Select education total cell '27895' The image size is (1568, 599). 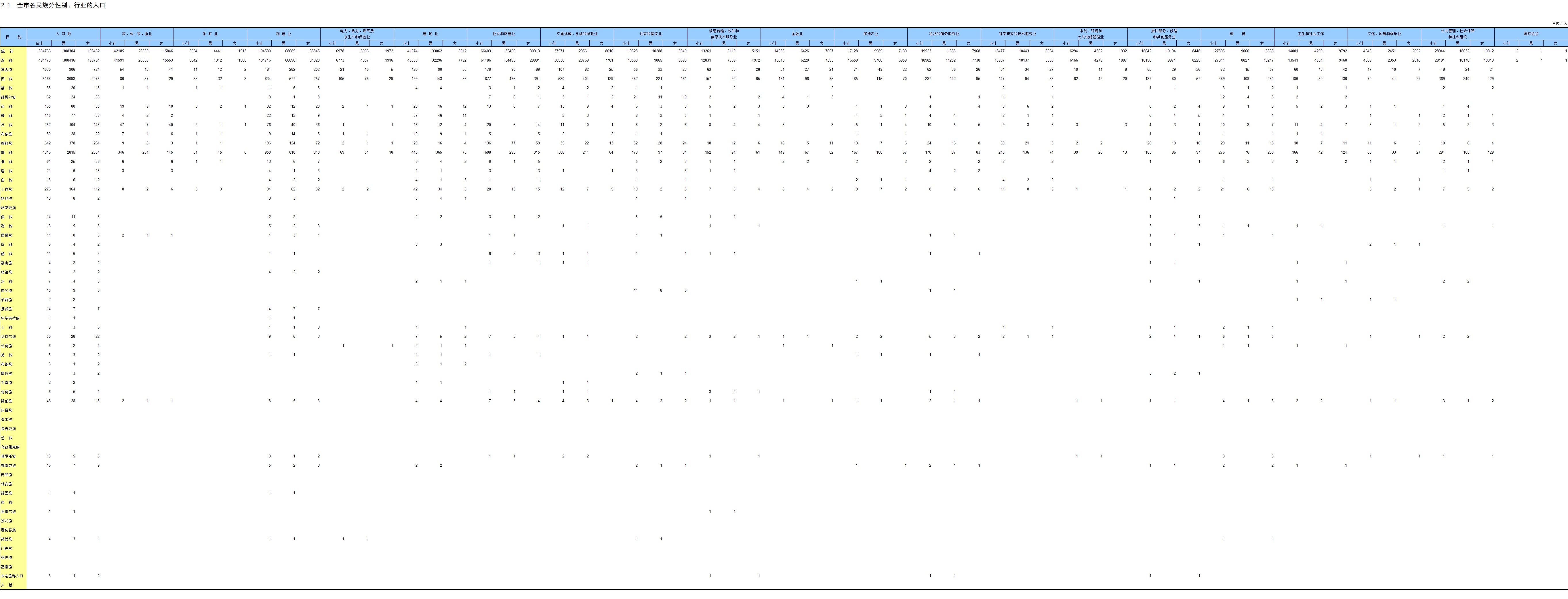(x=1219, y=51)
